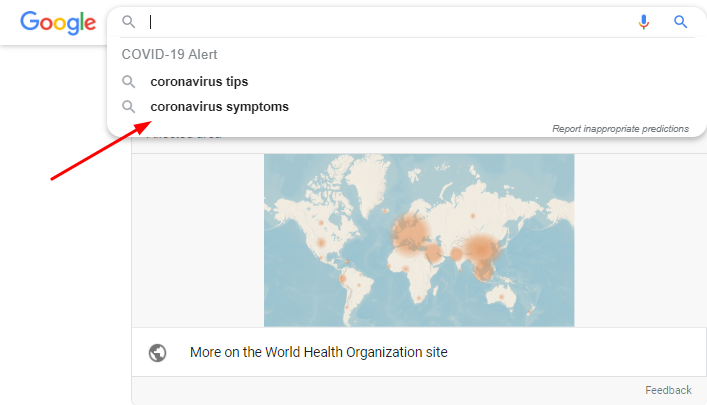
Task: Click the Feedback link
Action: pyautogui.click(x=668, y=390)
